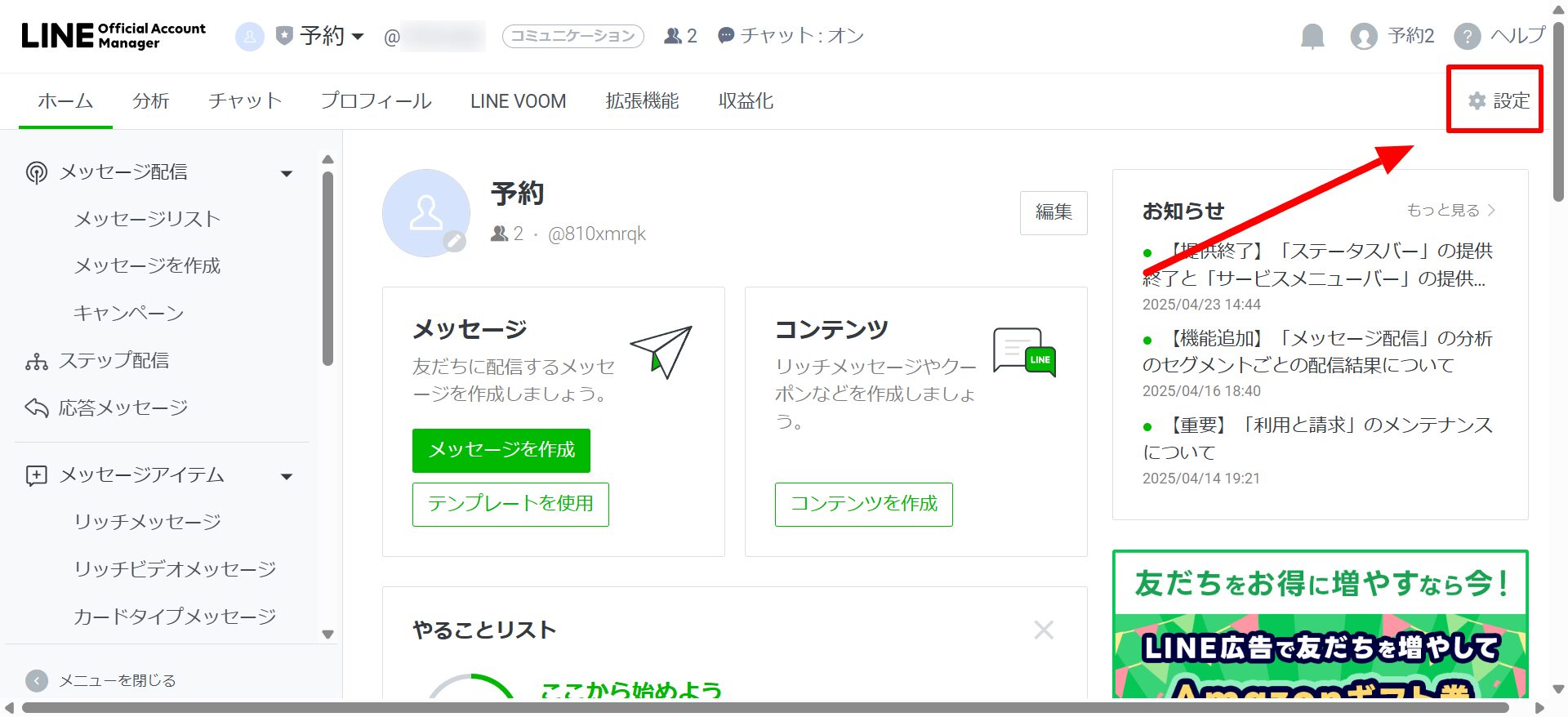This screenshot has height=717, width=1568.
Task: Switch to the 拡張機能 tab
Action: click(x=642, y=101)
